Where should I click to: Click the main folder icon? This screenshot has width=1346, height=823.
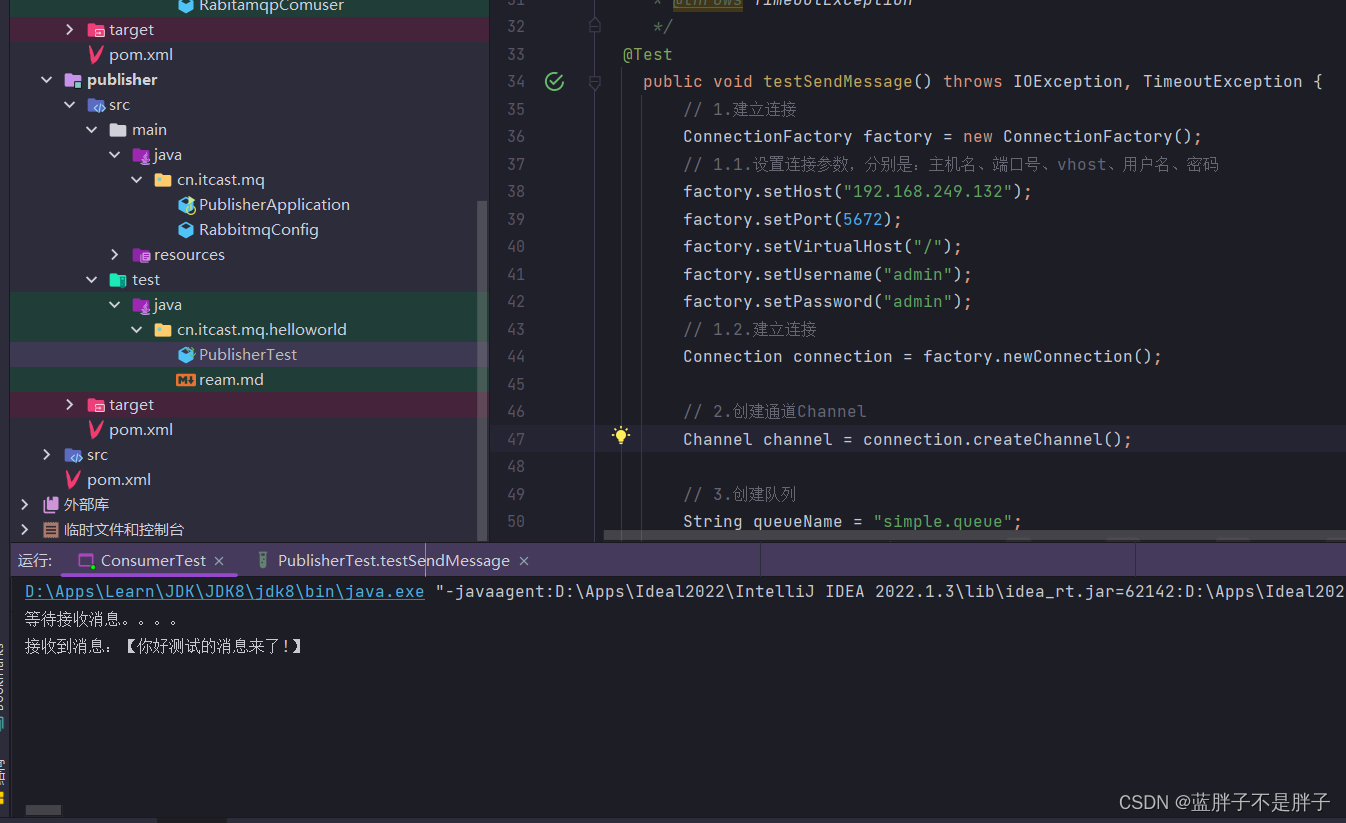click(x=118, y=130)
